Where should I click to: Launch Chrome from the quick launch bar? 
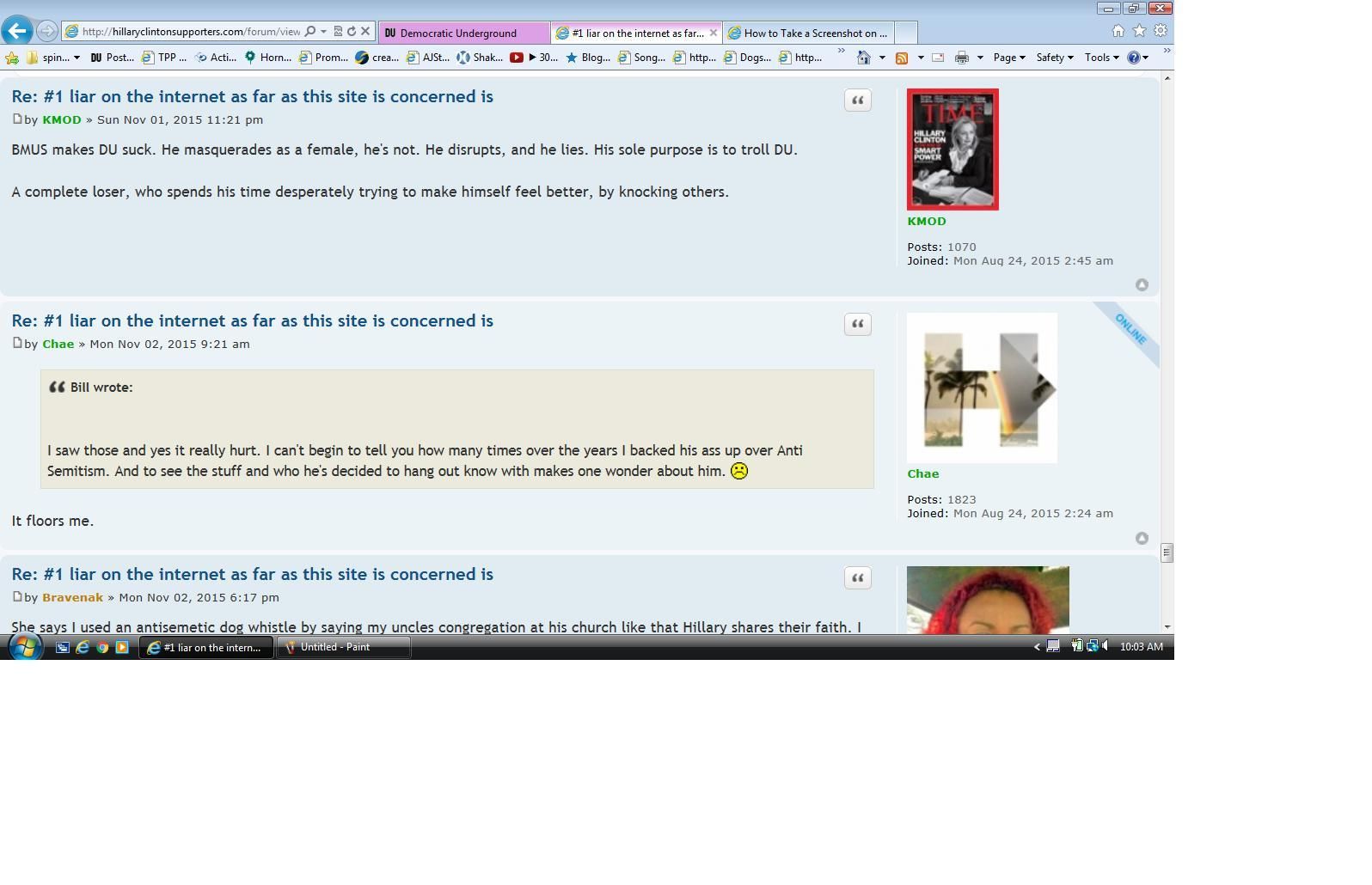[102, 648]
